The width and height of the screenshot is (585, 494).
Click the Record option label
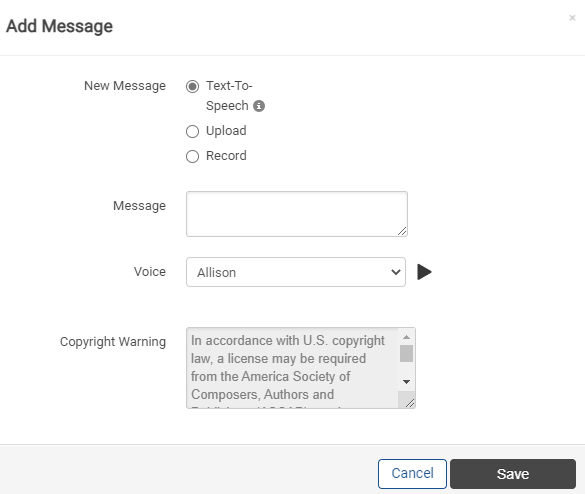[x=226, y=156]
